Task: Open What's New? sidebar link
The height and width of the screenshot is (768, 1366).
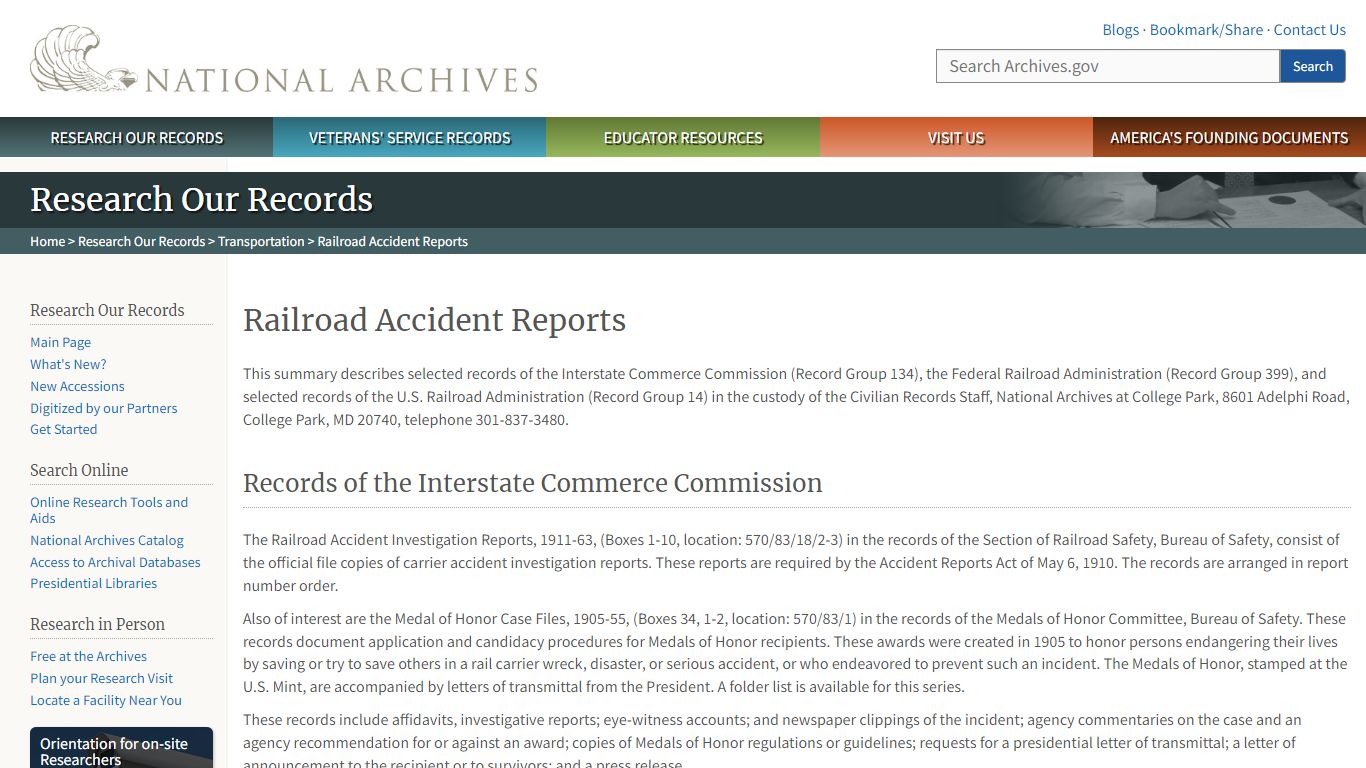Action: pos(68,364)
